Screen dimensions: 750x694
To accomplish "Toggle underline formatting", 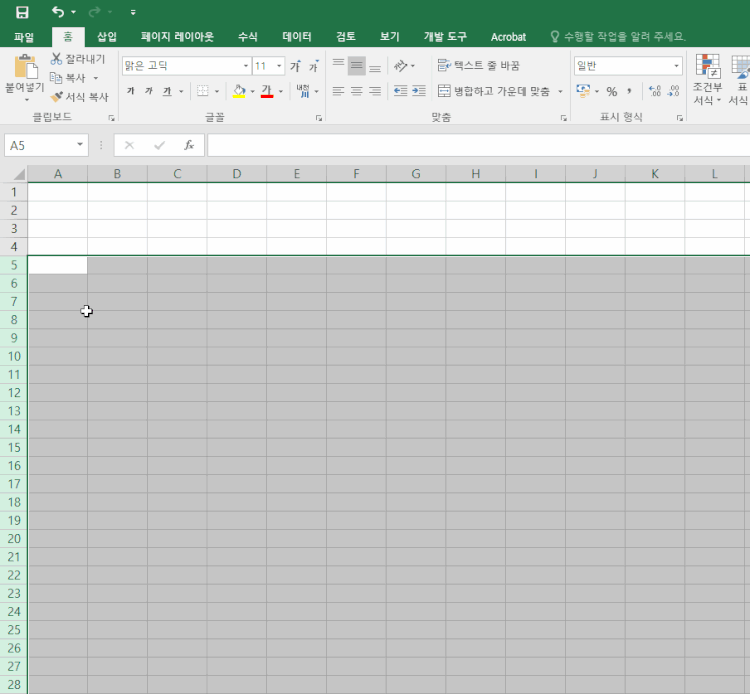I will [x=167, y=91].
